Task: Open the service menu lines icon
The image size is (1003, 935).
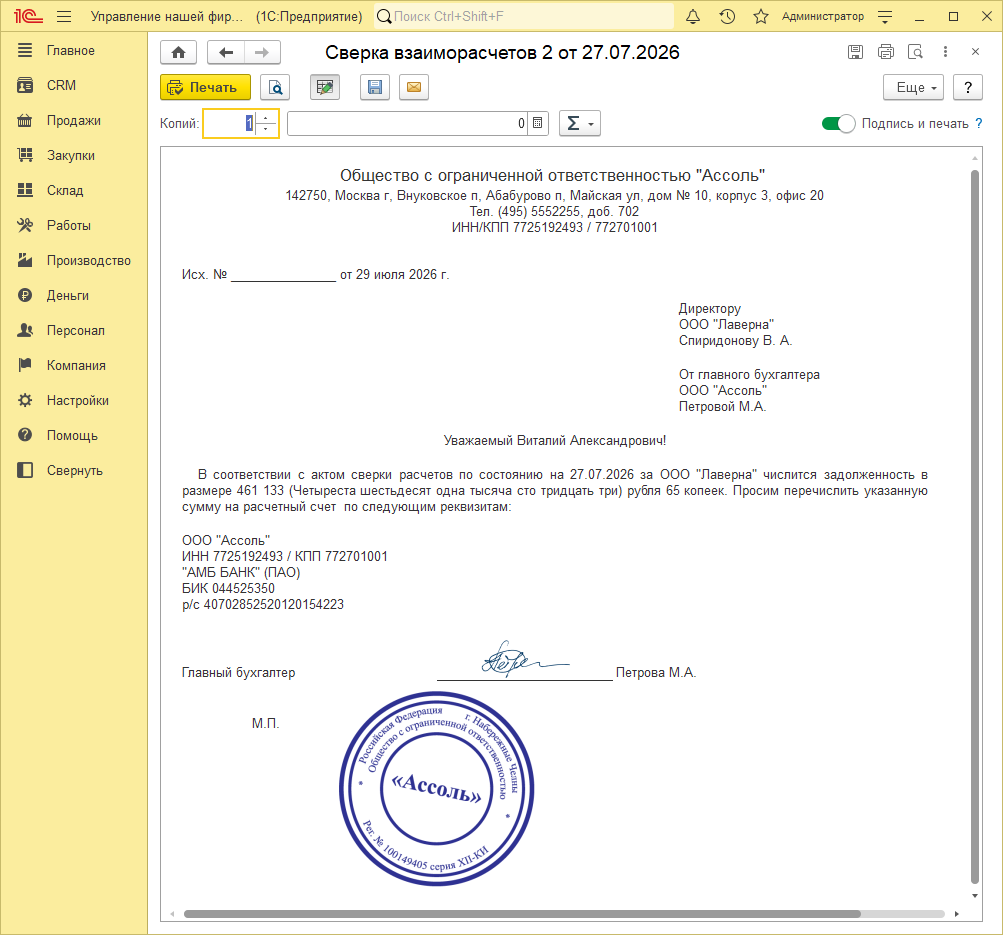Action: click(x=885, y=17)
